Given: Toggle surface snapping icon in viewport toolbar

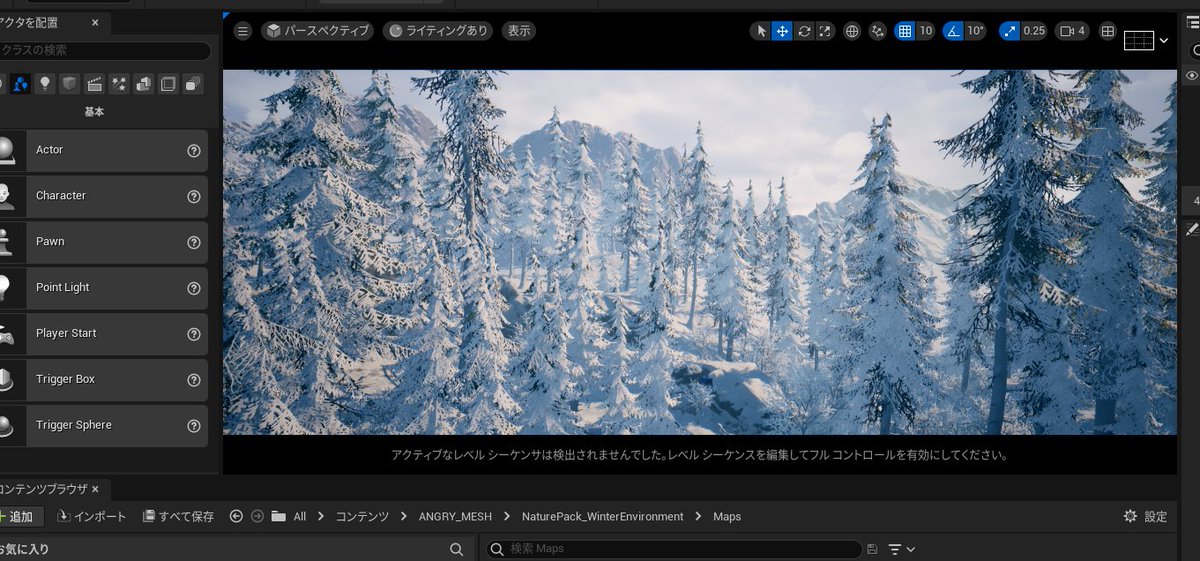Looking at the screenshot, I should click(878, 31).
